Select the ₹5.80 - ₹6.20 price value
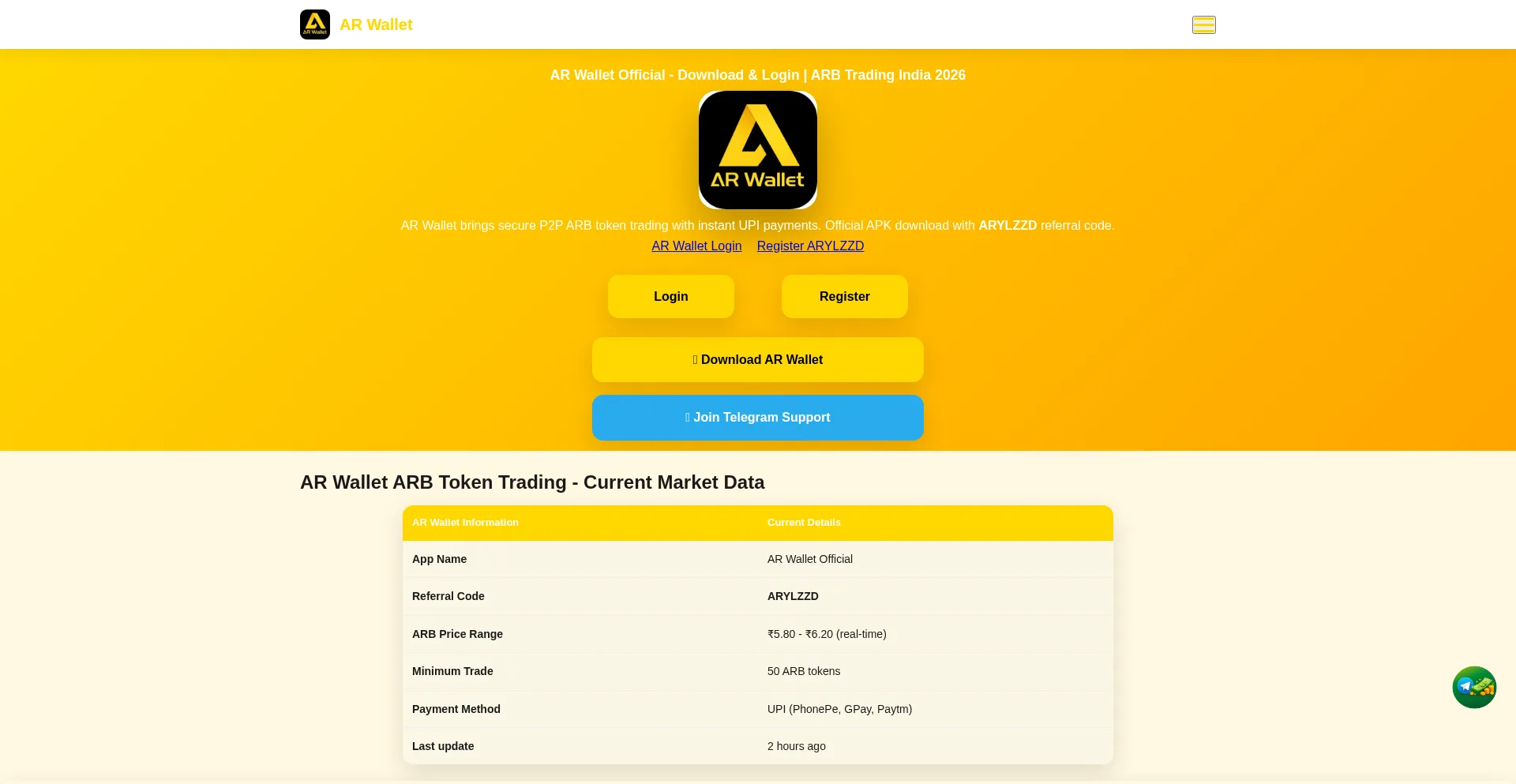 [827, 634]
